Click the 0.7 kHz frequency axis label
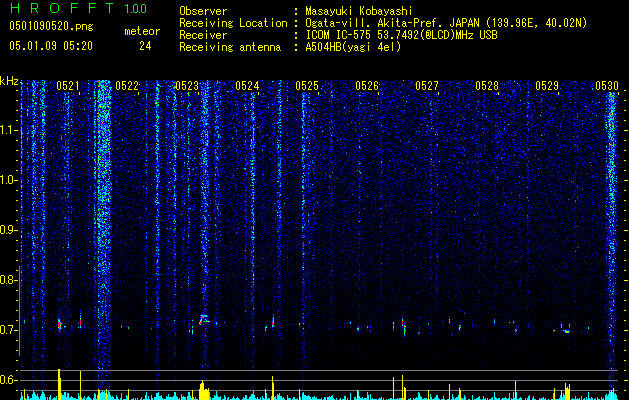 point(9,330)
